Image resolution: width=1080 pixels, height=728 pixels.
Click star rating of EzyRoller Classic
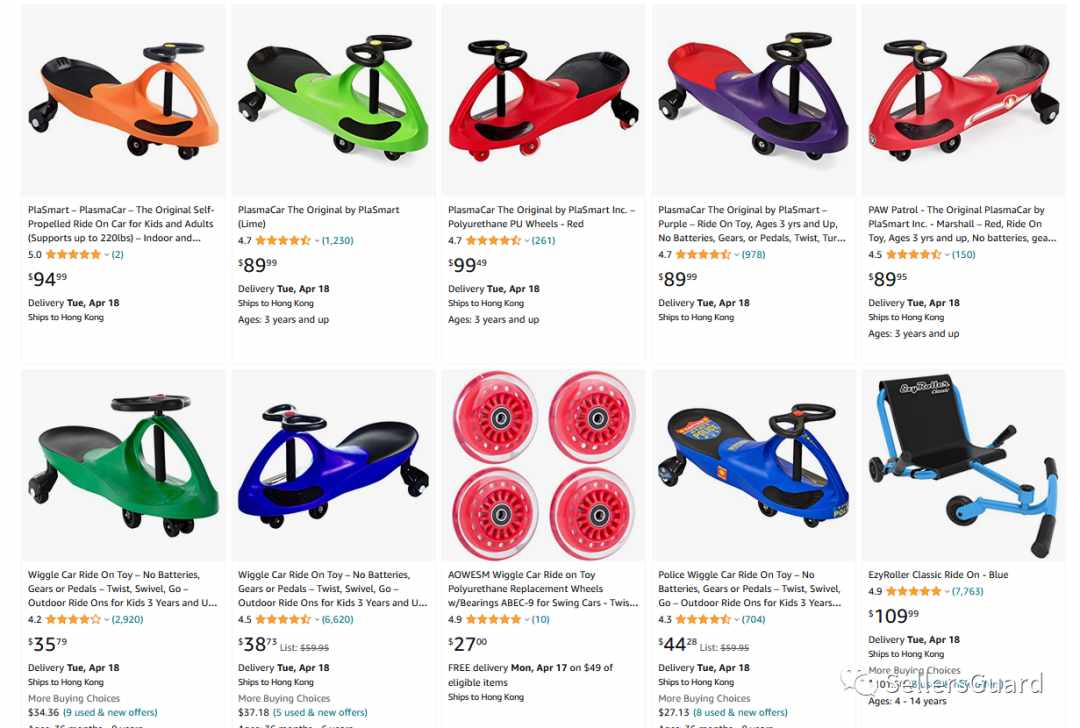pyautogui.click(x=913, y=591)
